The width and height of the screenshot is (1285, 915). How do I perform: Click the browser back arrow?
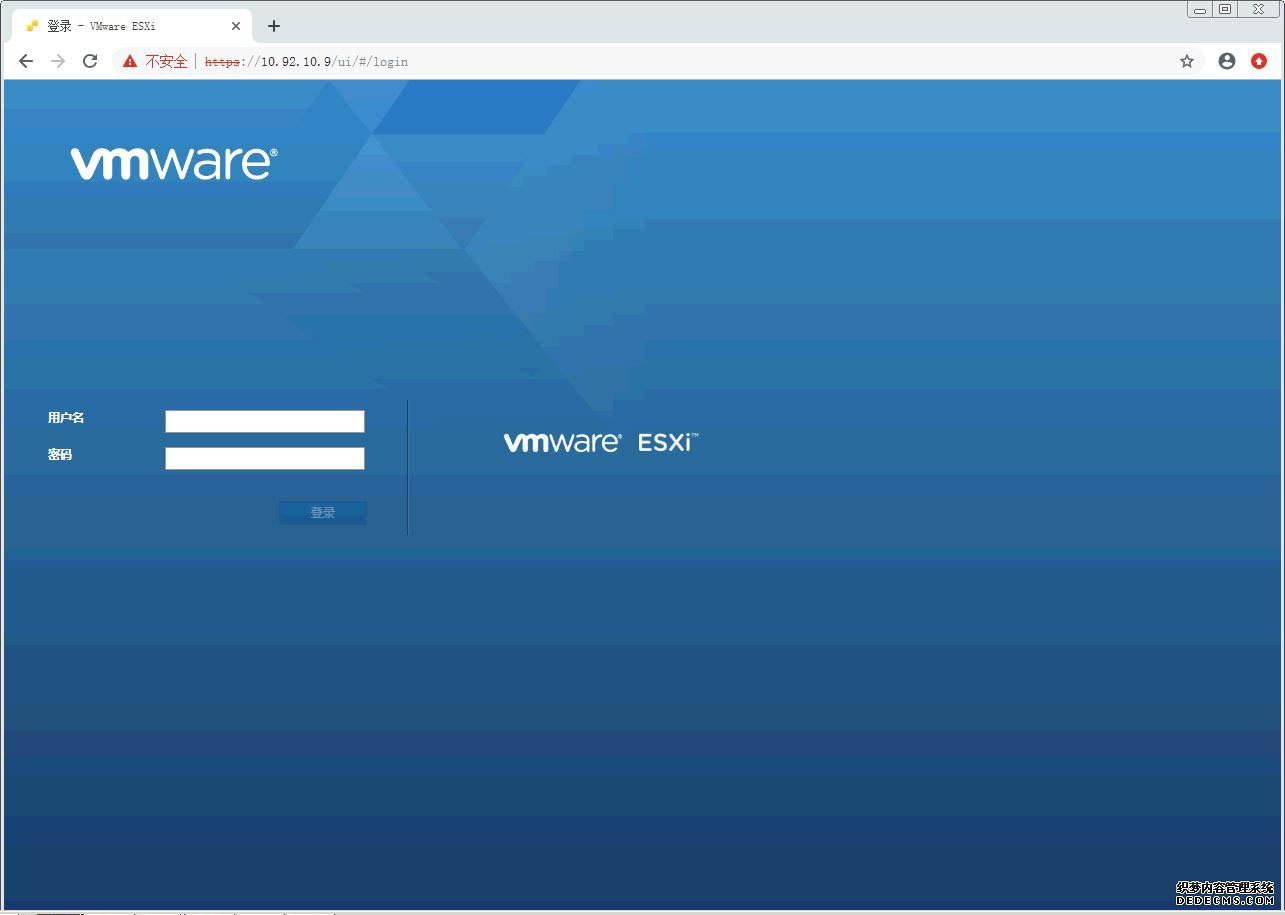point(26,61)
